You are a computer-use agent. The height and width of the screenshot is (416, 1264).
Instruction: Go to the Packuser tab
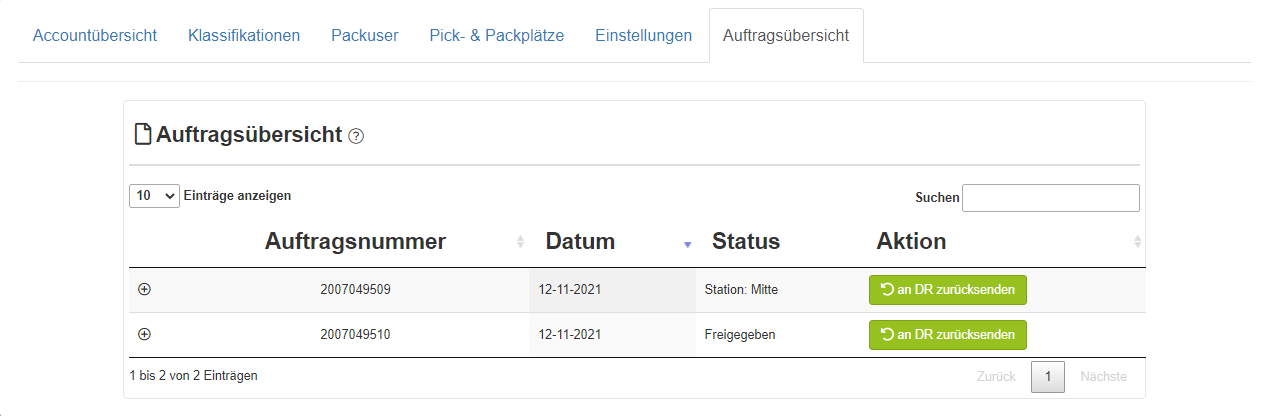coord(365,35)
